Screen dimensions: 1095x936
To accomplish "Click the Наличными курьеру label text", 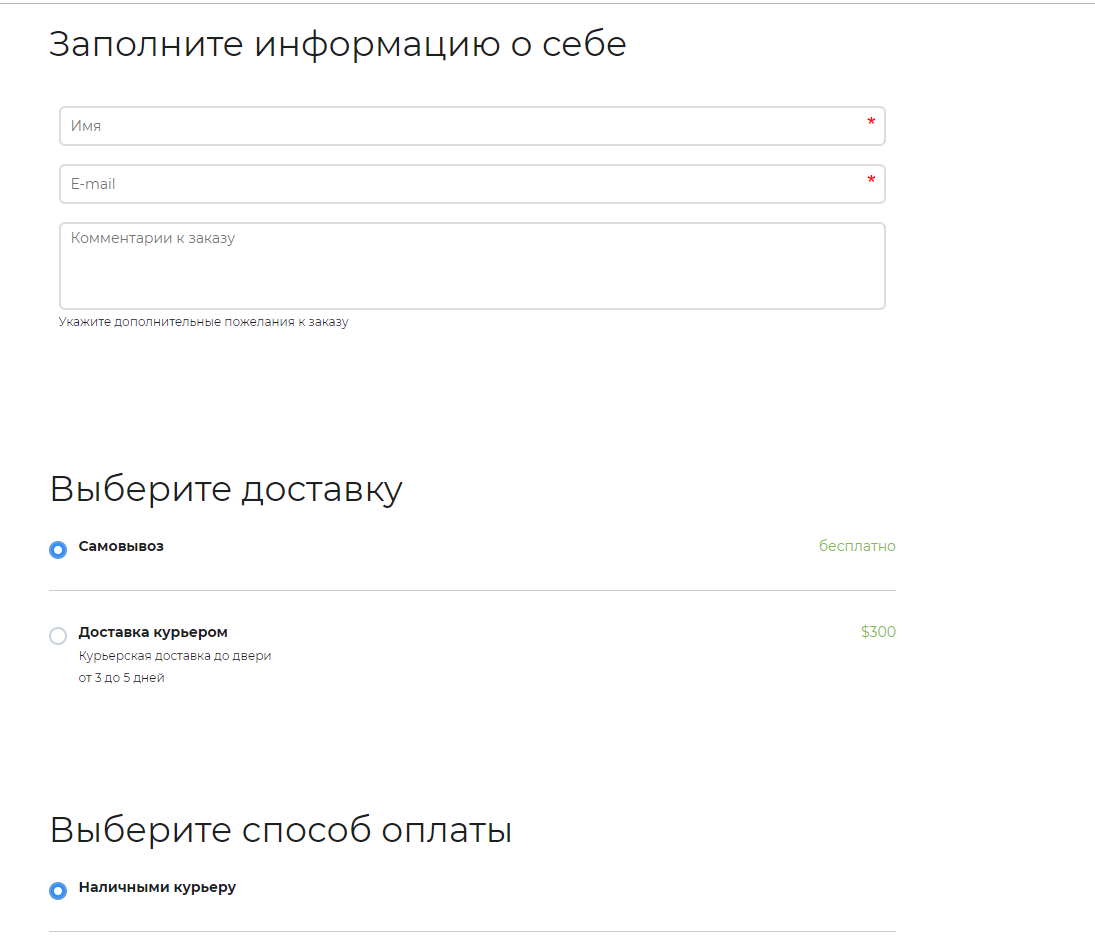I will click(157, 887).
